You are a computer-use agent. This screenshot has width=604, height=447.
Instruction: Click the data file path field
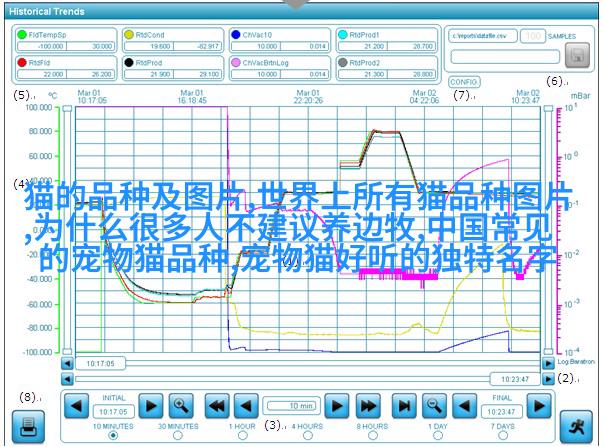click(x=482, y=36)
